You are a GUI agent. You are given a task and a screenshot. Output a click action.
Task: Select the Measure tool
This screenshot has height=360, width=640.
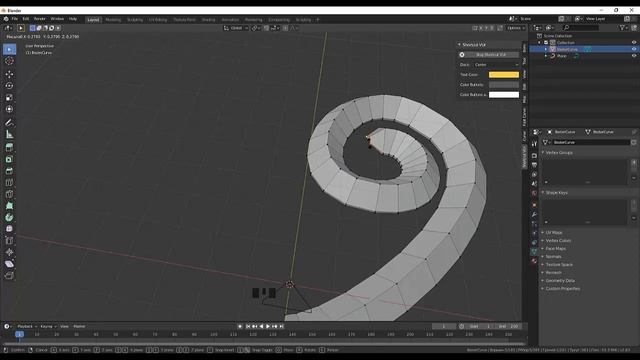click(x=9, y=134)
